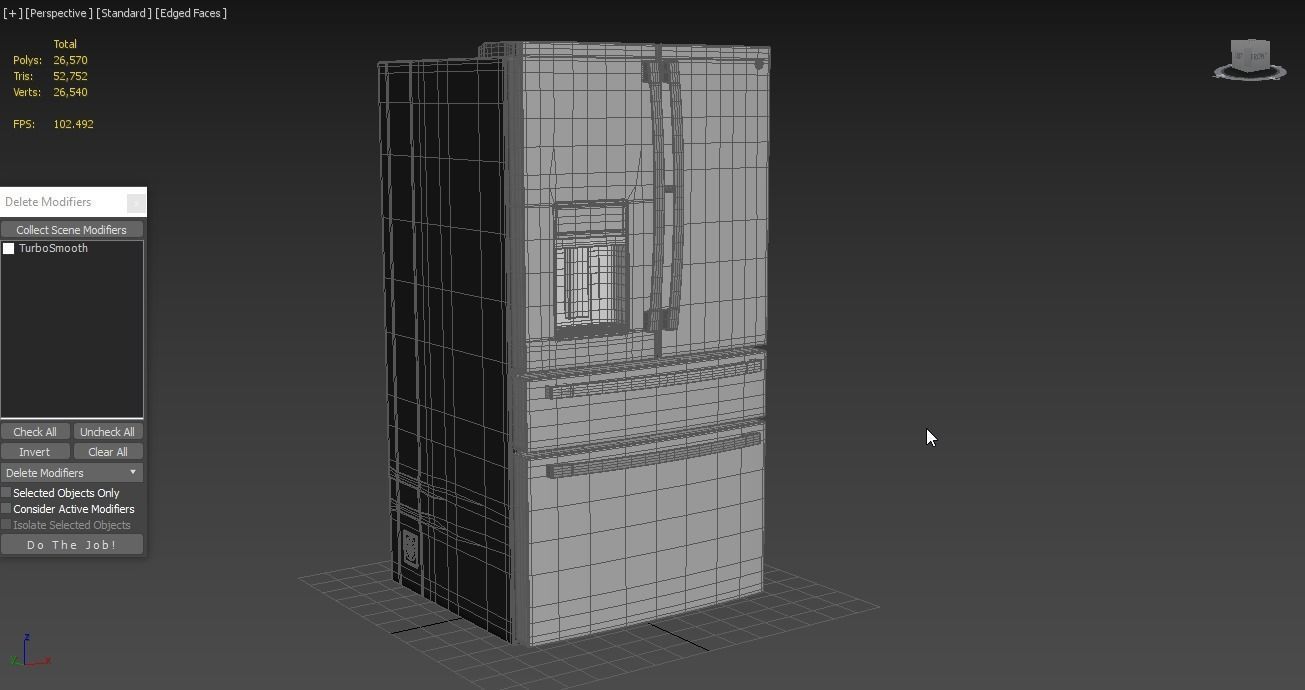Enable Selected Objects Only checkbox
This screenshot has width=1305, height=690.
pos(6,493)
